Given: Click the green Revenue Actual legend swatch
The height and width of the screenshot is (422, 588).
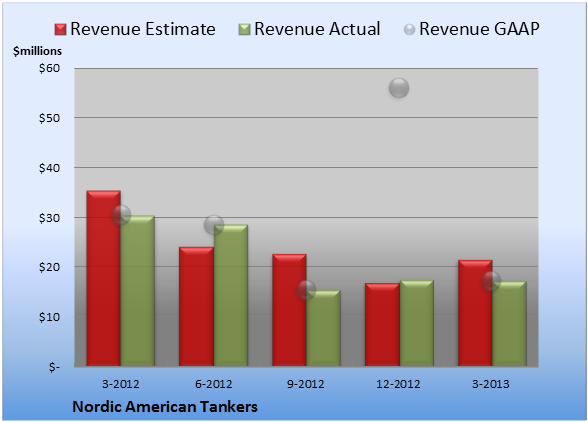Looking at the screenshot, I should 244,29.
